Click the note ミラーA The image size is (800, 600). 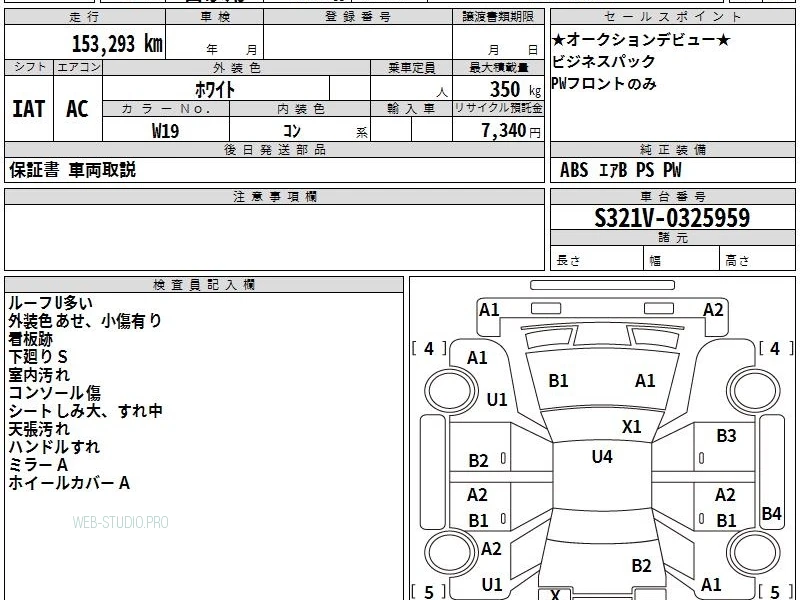[38, 465]
